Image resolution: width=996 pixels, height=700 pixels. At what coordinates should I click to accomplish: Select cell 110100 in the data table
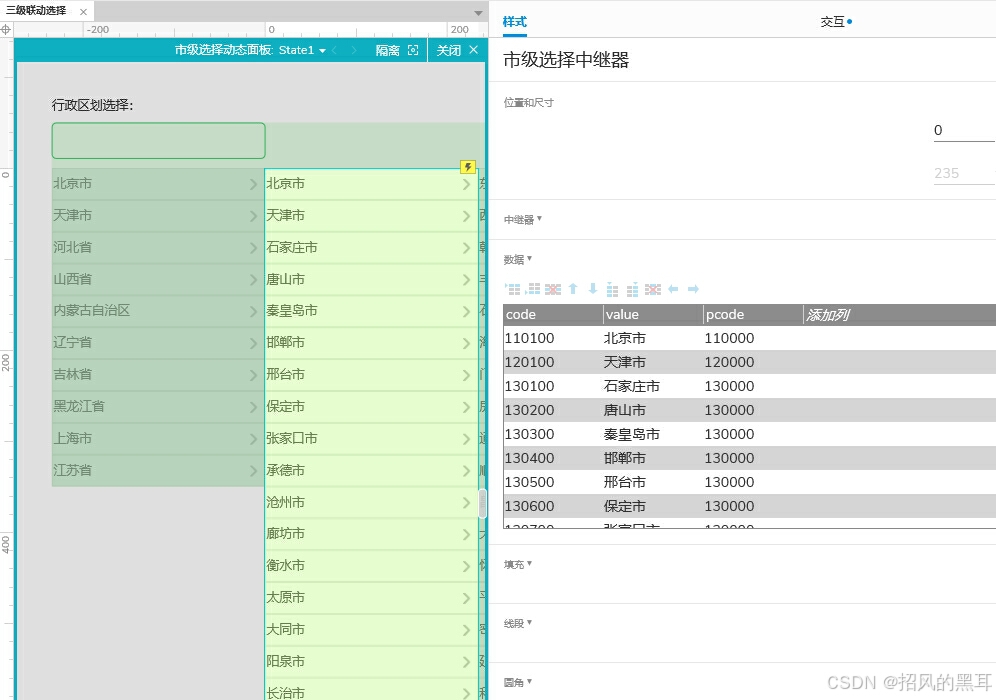coord(553,338)
